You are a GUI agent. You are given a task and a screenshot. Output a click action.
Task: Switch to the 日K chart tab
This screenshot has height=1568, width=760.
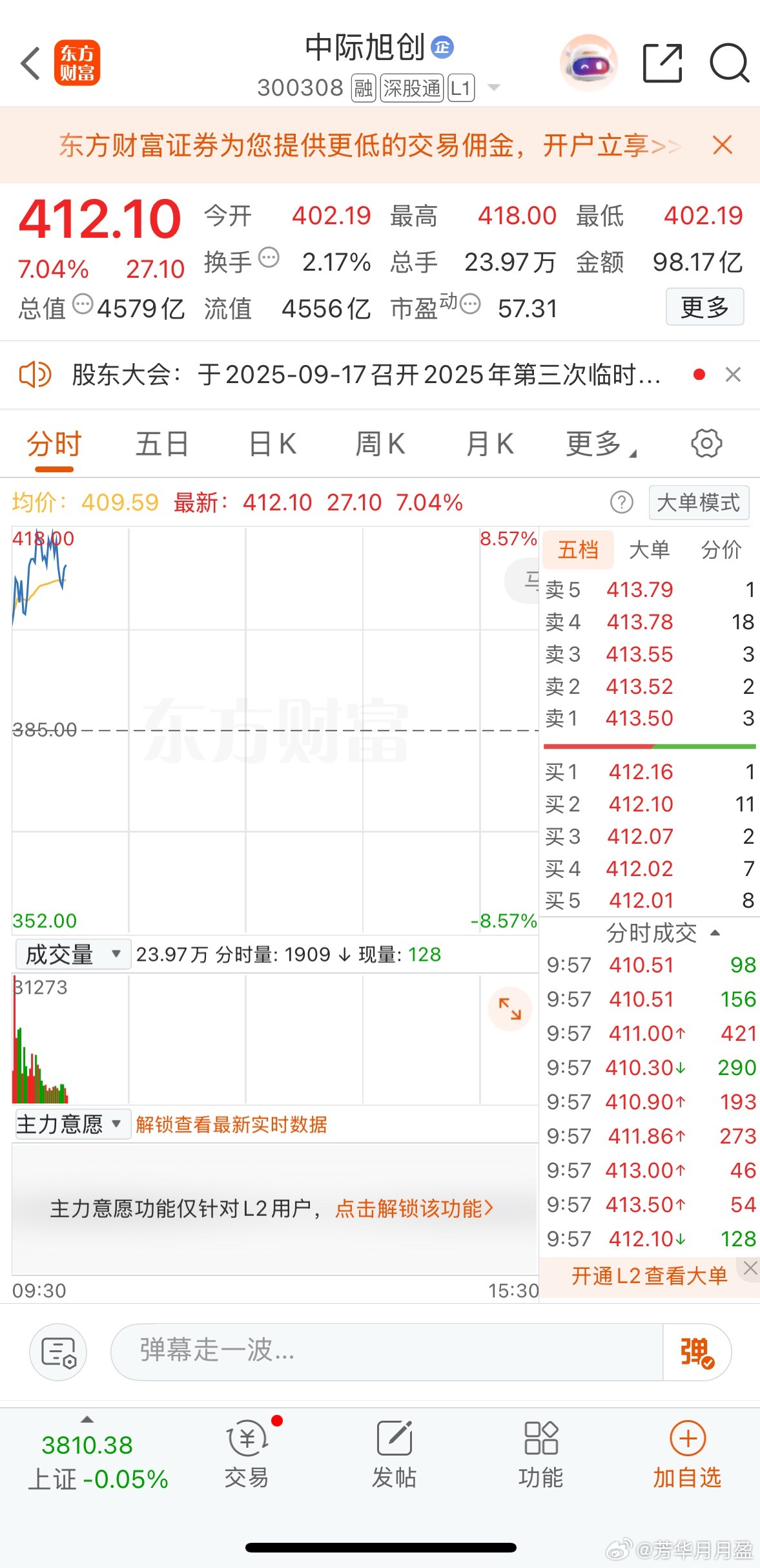272,444
